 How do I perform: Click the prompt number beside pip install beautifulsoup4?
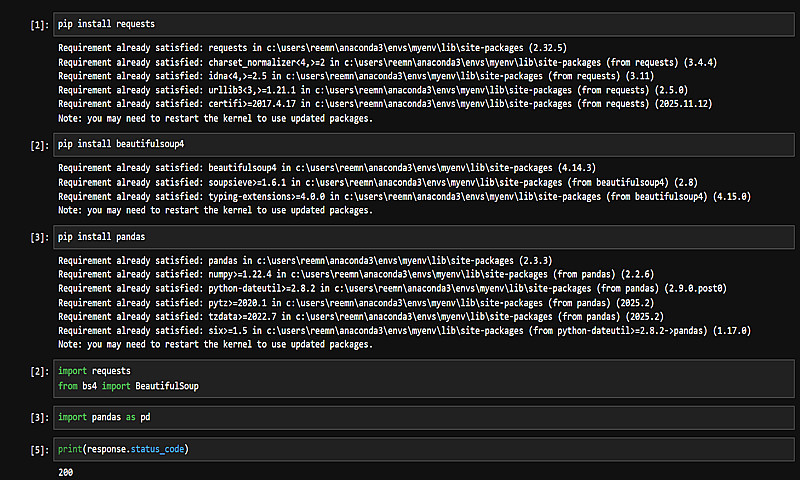(37, 147)
